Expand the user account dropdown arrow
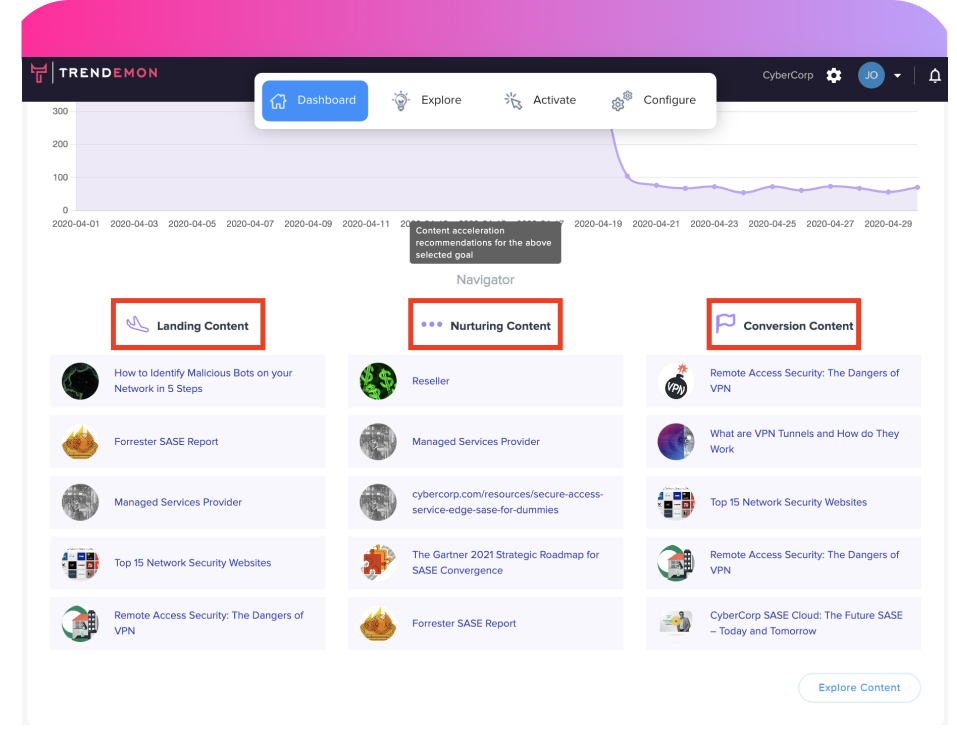The image size is (957, 736). 897,76
